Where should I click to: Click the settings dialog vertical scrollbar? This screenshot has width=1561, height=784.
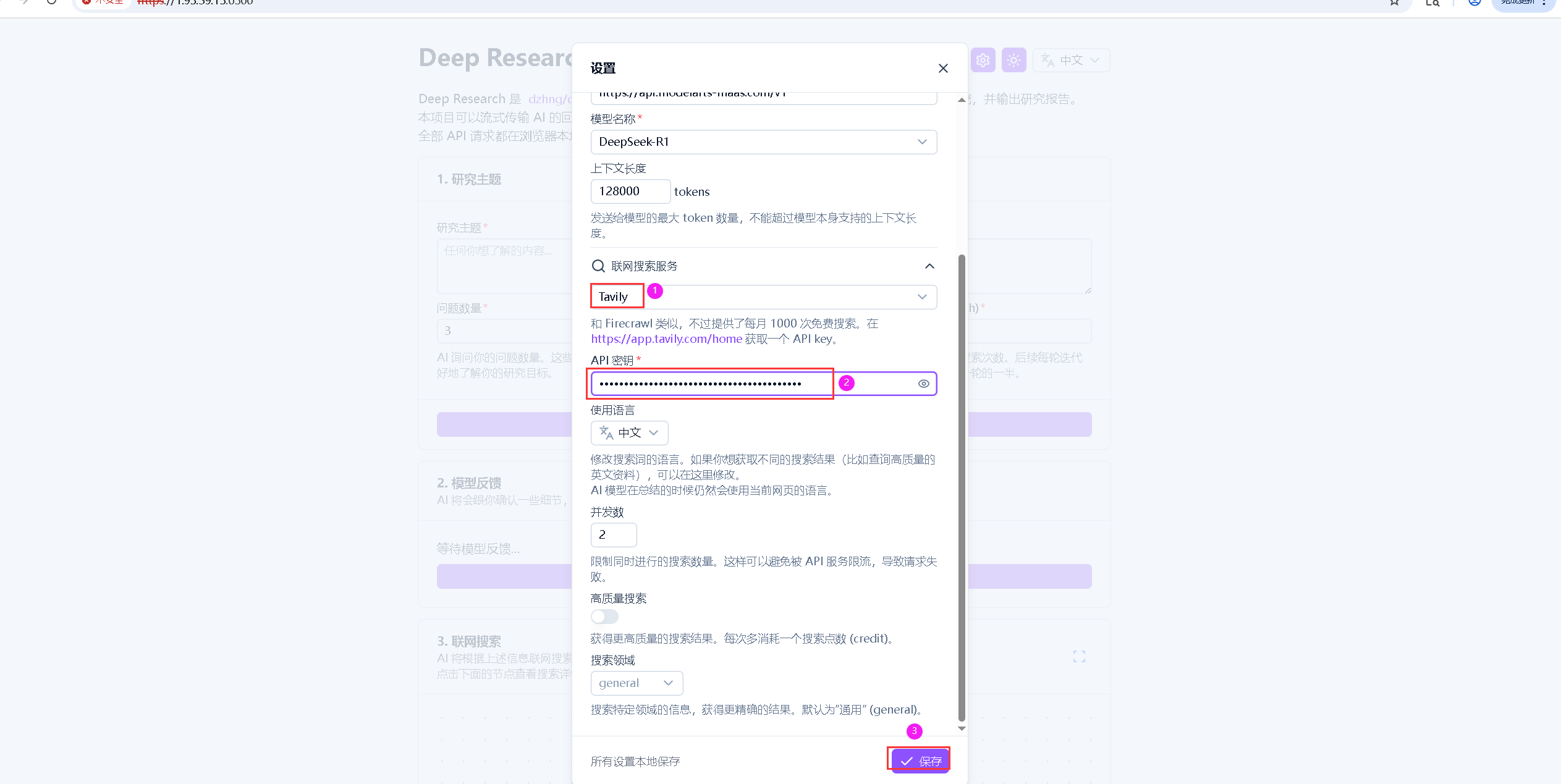[962, 487]
